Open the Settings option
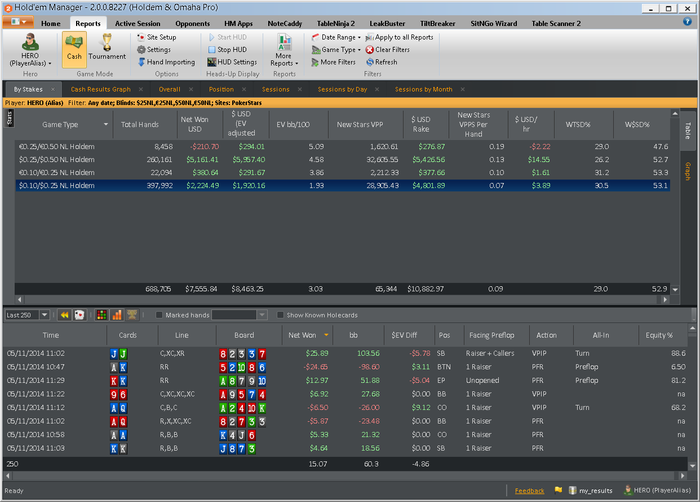The width and height of the screenshot is (700, 502). click(154, 50)
